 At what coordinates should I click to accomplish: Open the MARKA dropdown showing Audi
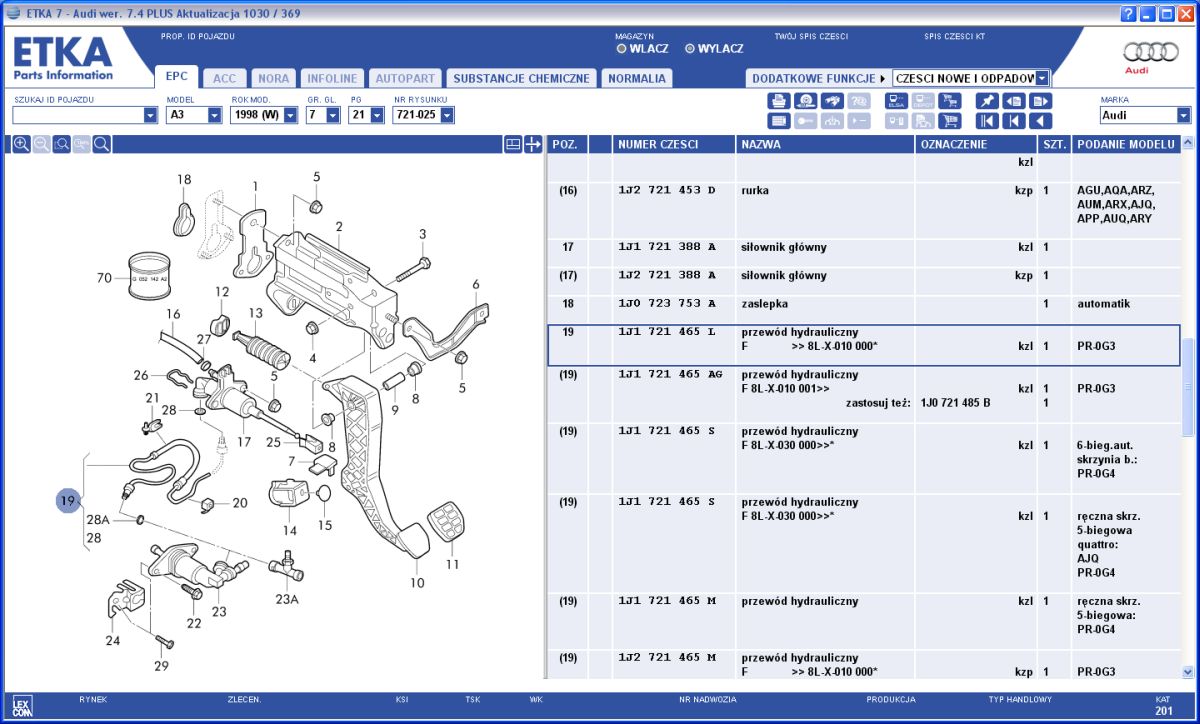click(x=1185, y=116)
